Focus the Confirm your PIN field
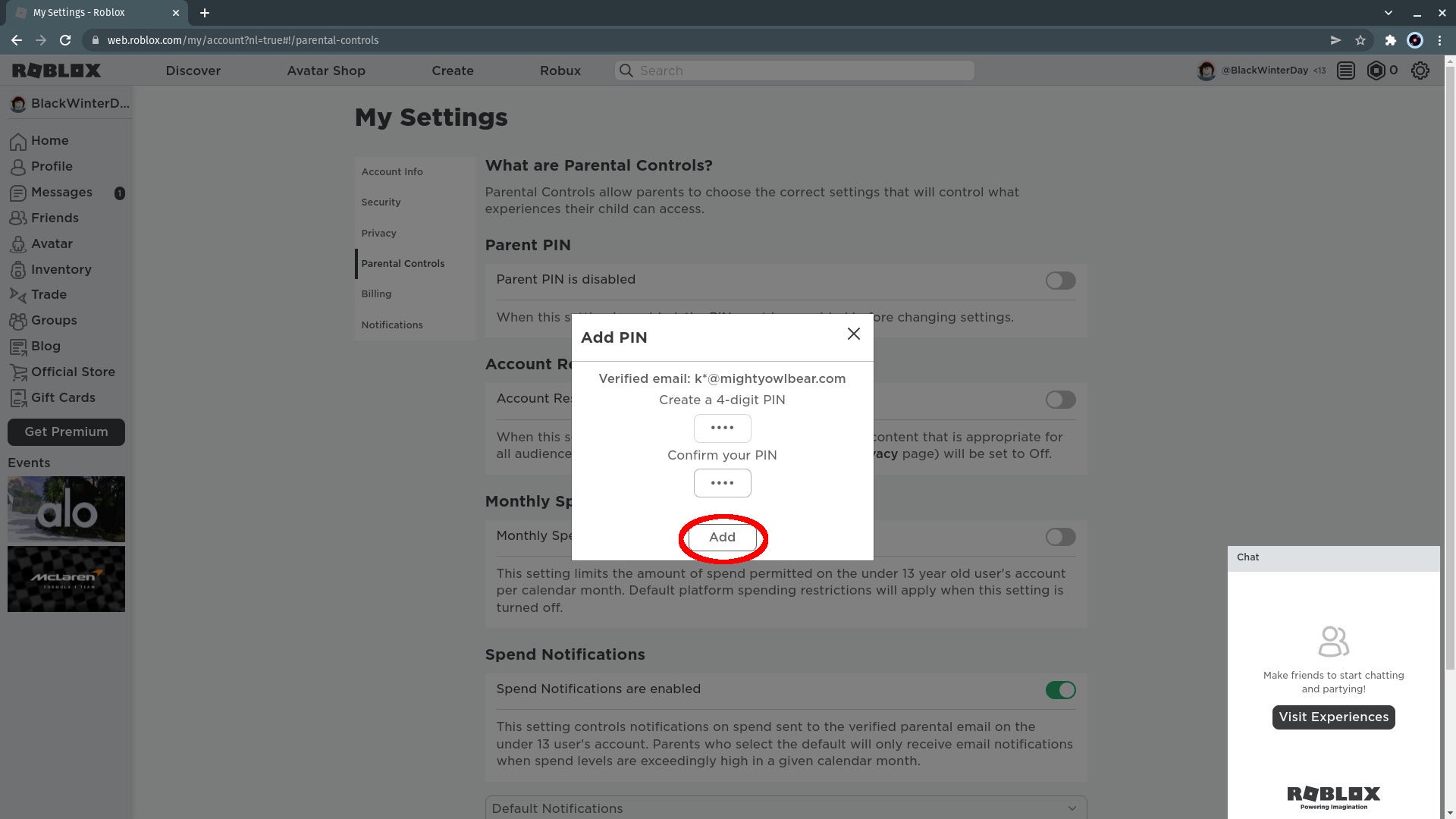The image size is (1456, 819). (722, 483)
